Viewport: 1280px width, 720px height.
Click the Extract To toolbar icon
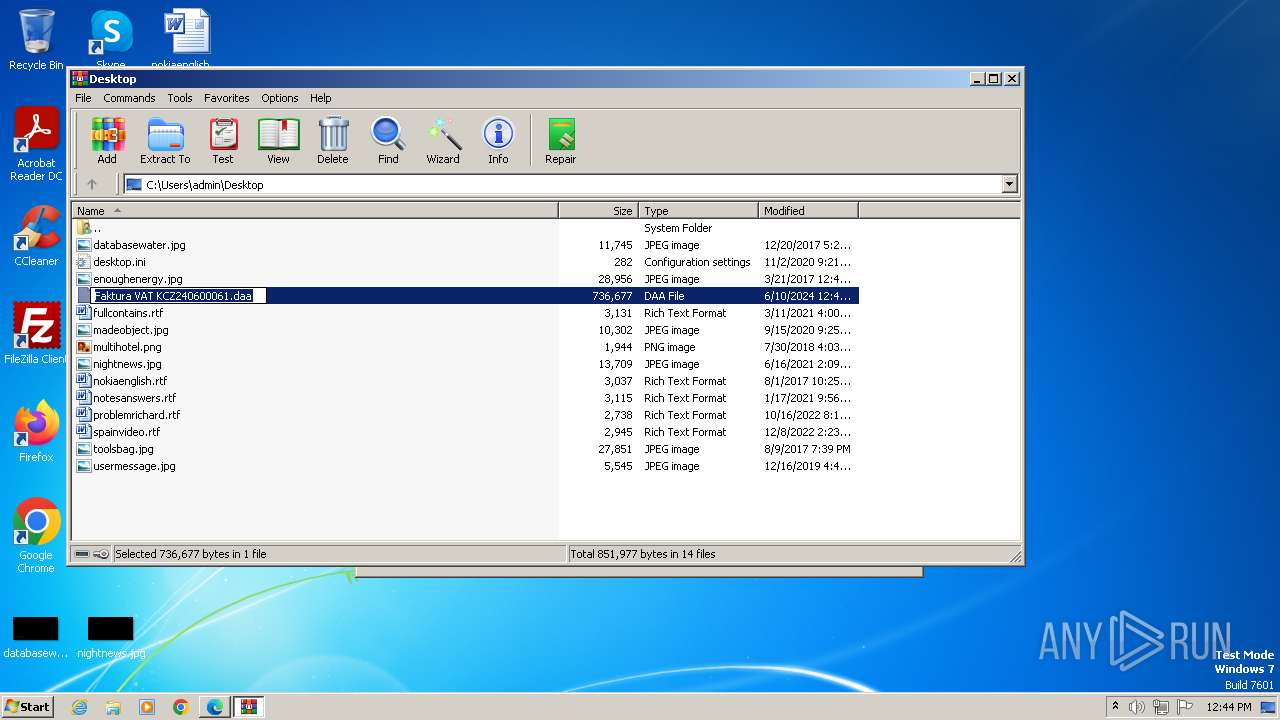tap(165, 140)
